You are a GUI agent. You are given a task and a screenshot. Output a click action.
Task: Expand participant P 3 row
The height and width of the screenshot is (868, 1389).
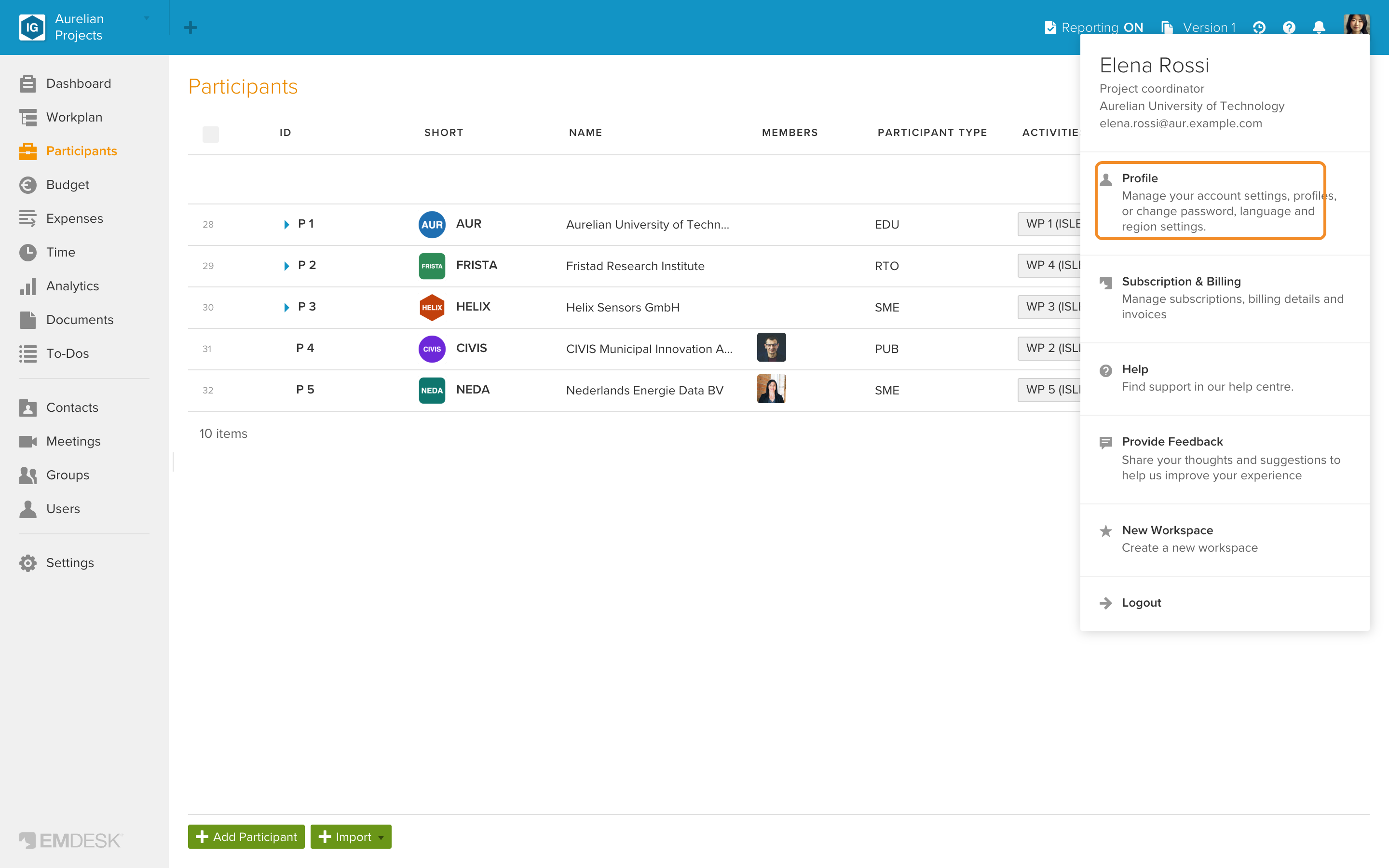coord(286,308)
